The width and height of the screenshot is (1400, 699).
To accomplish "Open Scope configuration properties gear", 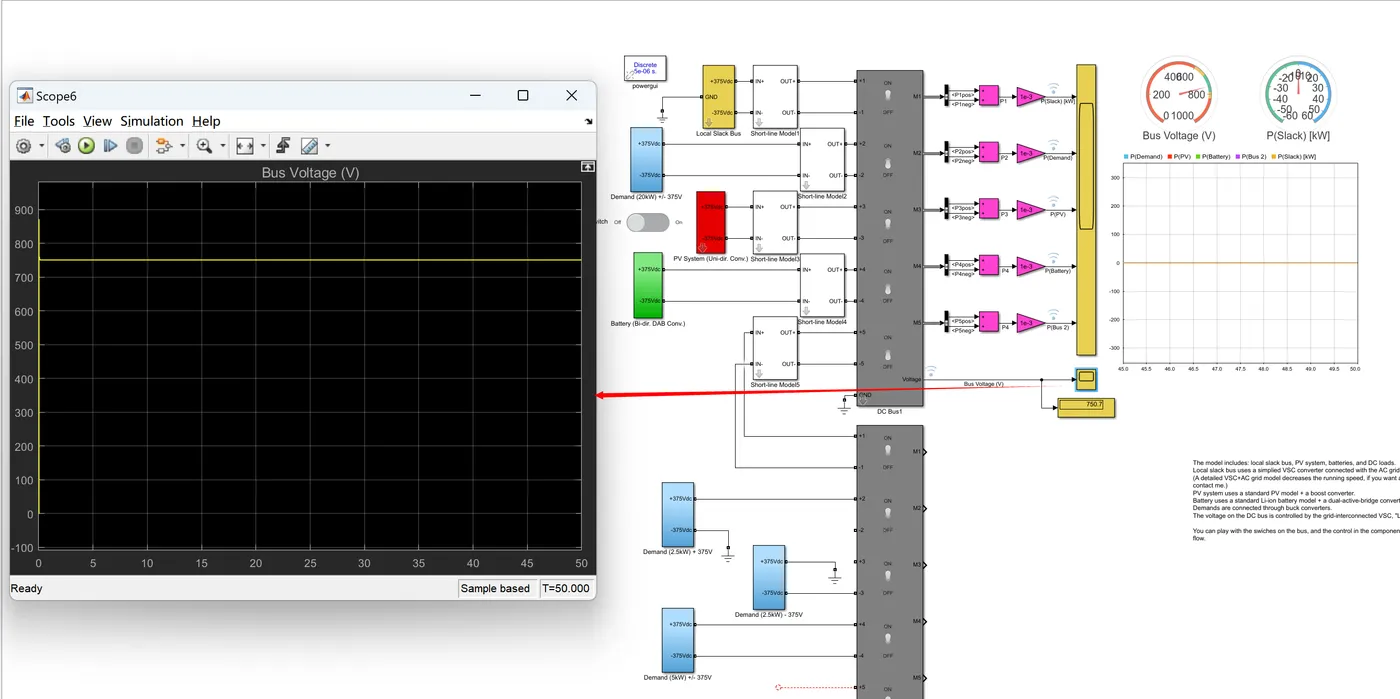I will coord(24,146).
